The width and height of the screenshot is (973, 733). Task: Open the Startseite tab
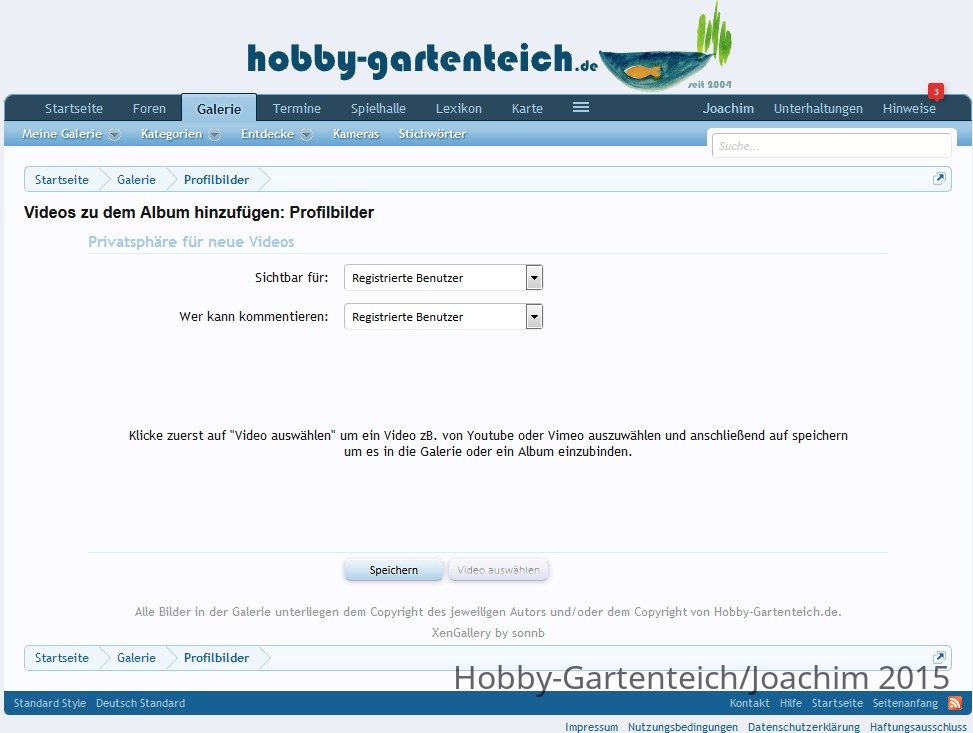coord(74,108)
